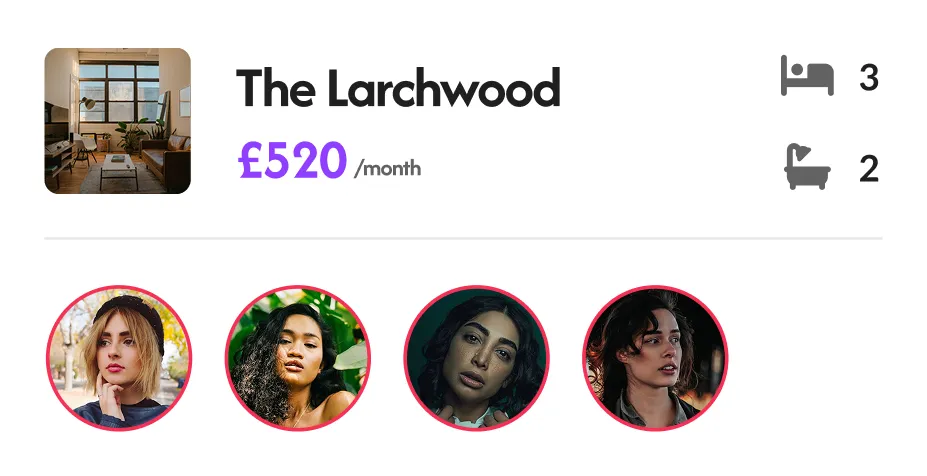Open the living room apartment thumbnail
Screen dimensions: 927x476
[118, 121]
